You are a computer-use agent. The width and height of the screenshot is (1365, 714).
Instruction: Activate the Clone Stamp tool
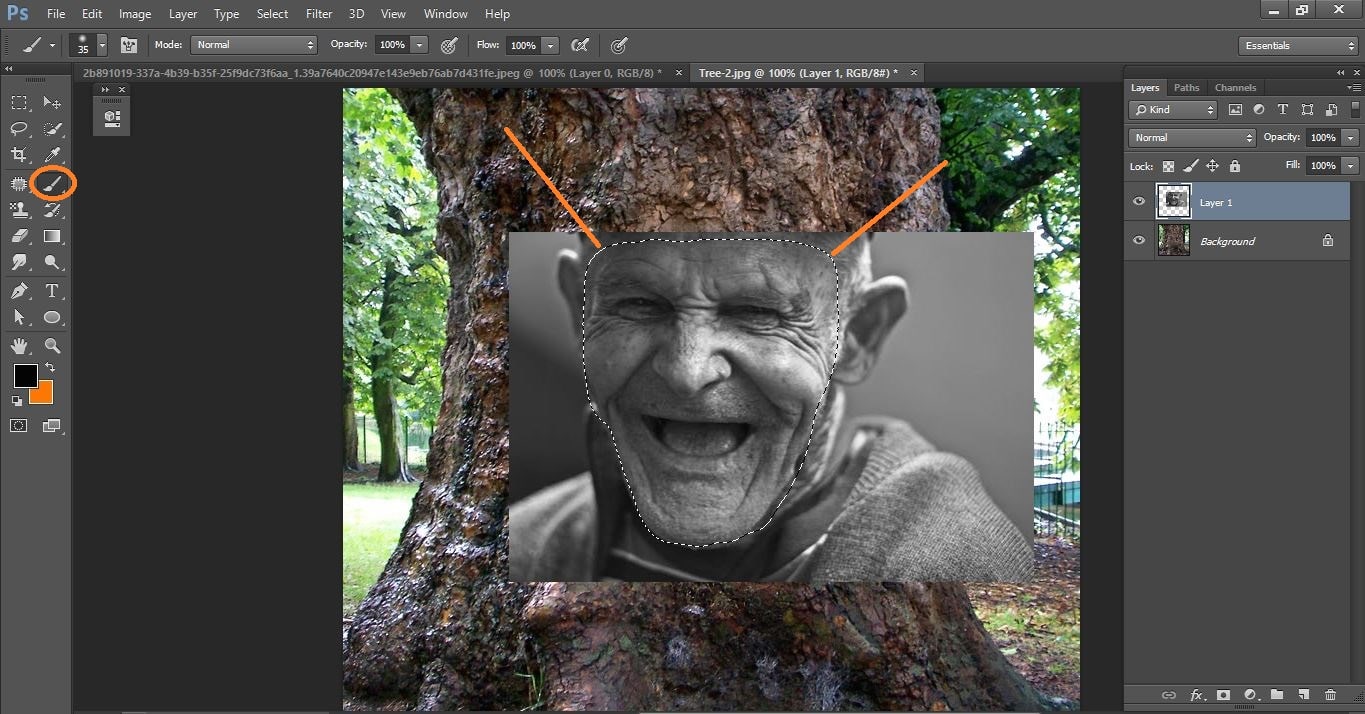[x=18, y=209]
